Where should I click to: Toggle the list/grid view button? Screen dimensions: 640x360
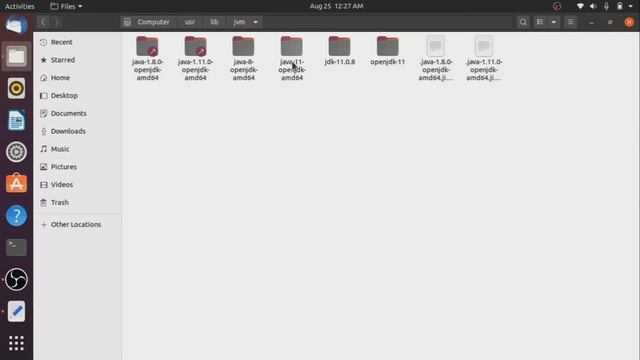coord(540,22)
